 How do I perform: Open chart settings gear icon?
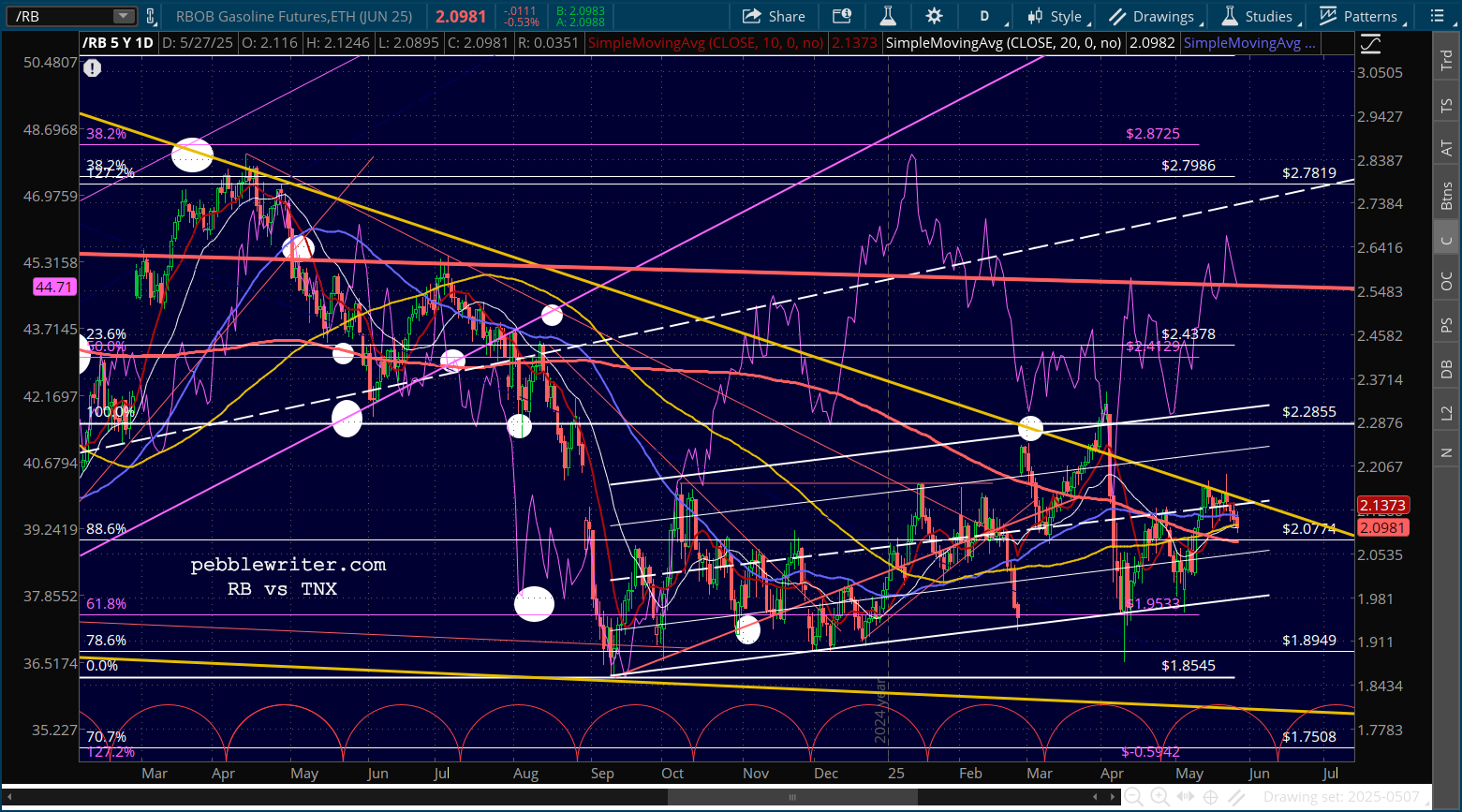(x=934, y=16)
